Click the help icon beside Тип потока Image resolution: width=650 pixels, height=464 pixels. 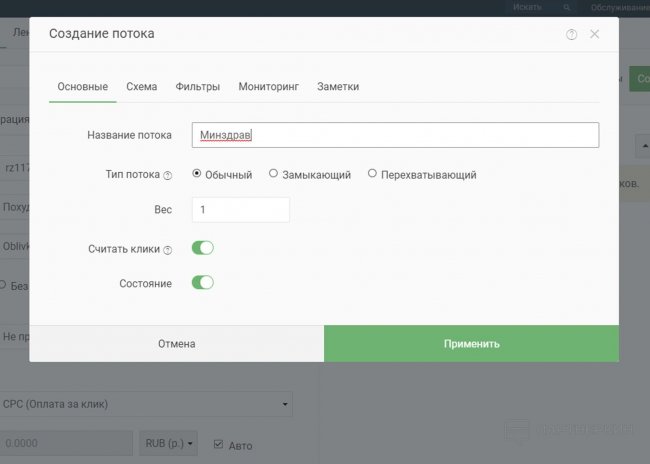point(168,175)
